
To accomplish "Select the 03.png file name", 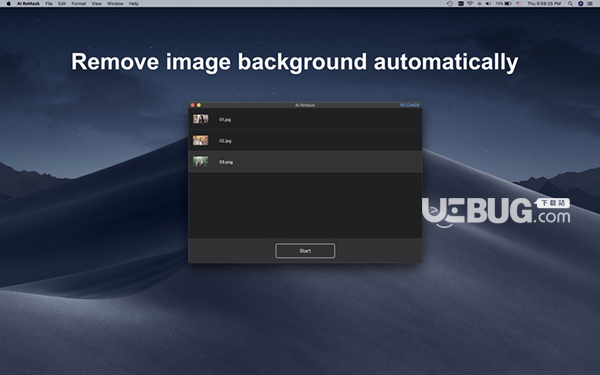I will click(x=226, y=162).
